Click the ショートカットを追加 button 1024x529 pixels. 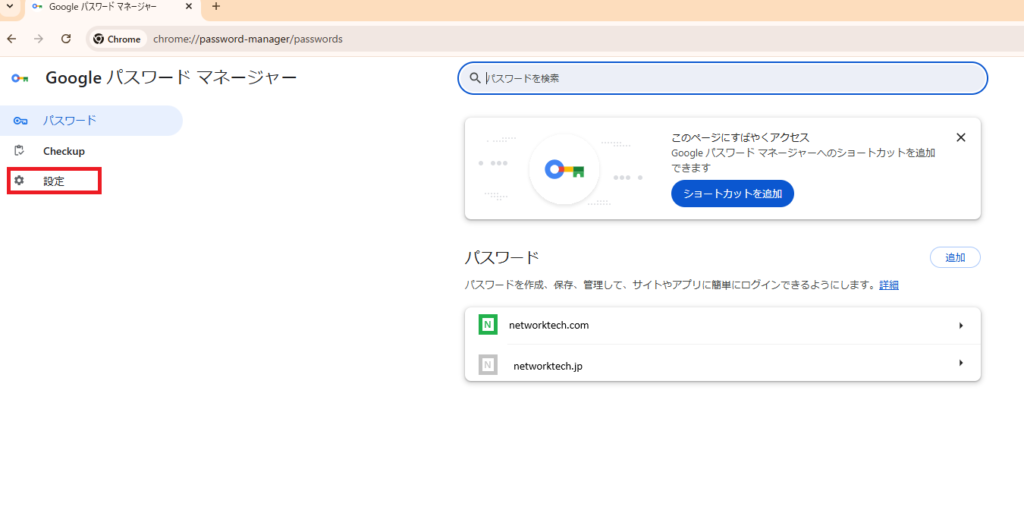732,193
